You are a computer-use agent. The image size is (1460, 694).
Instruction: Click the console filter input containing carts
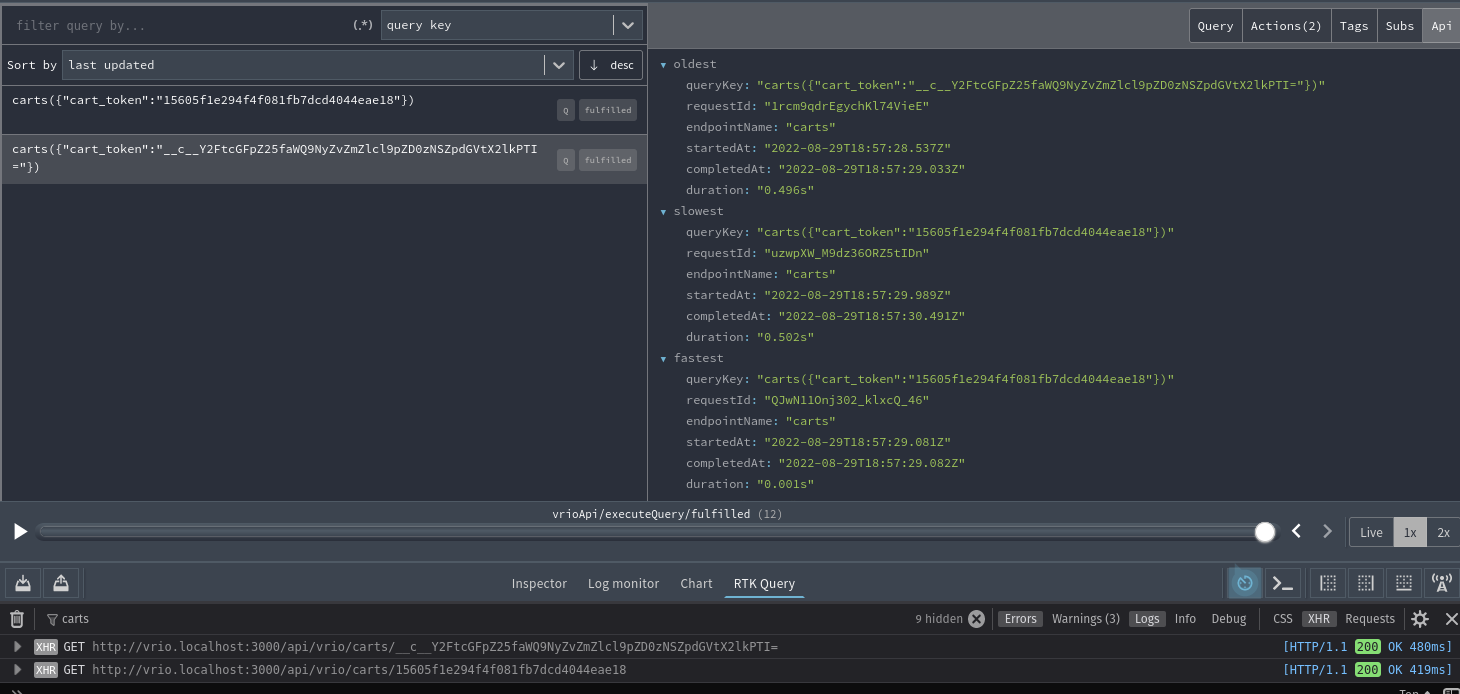475,619
